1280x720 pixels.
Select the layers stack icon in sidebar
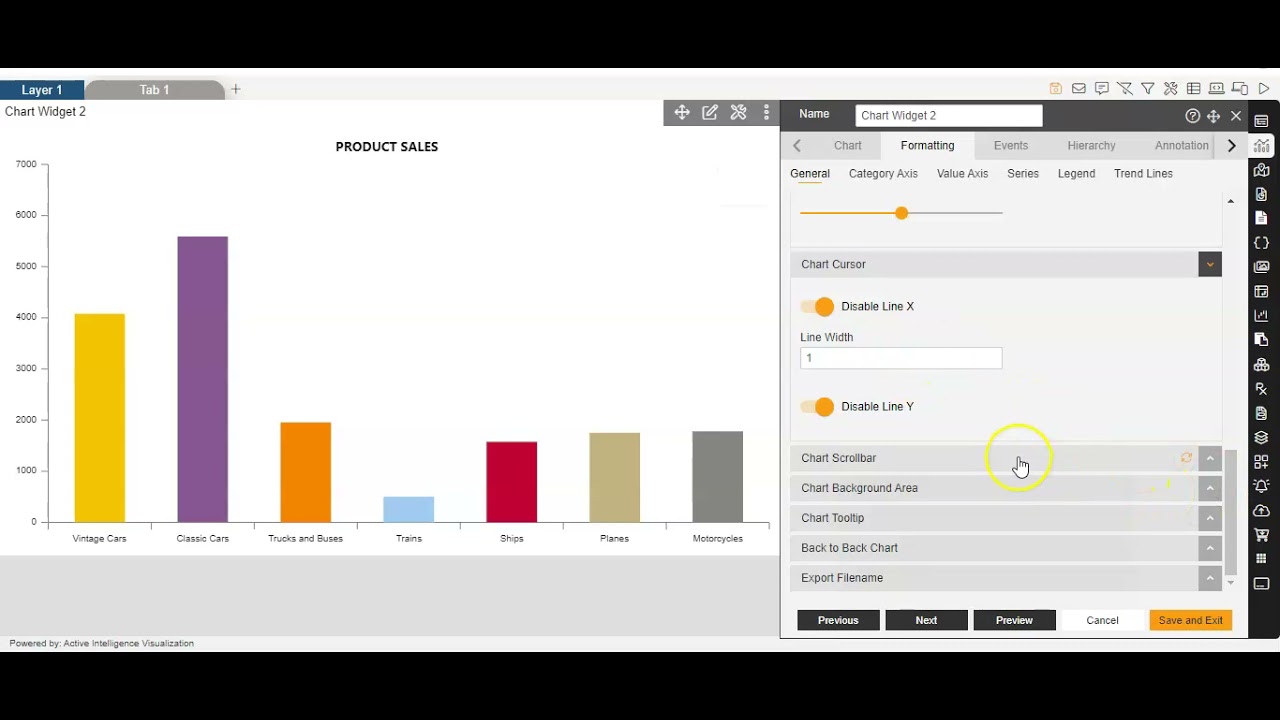click(x=1262, y=438)
